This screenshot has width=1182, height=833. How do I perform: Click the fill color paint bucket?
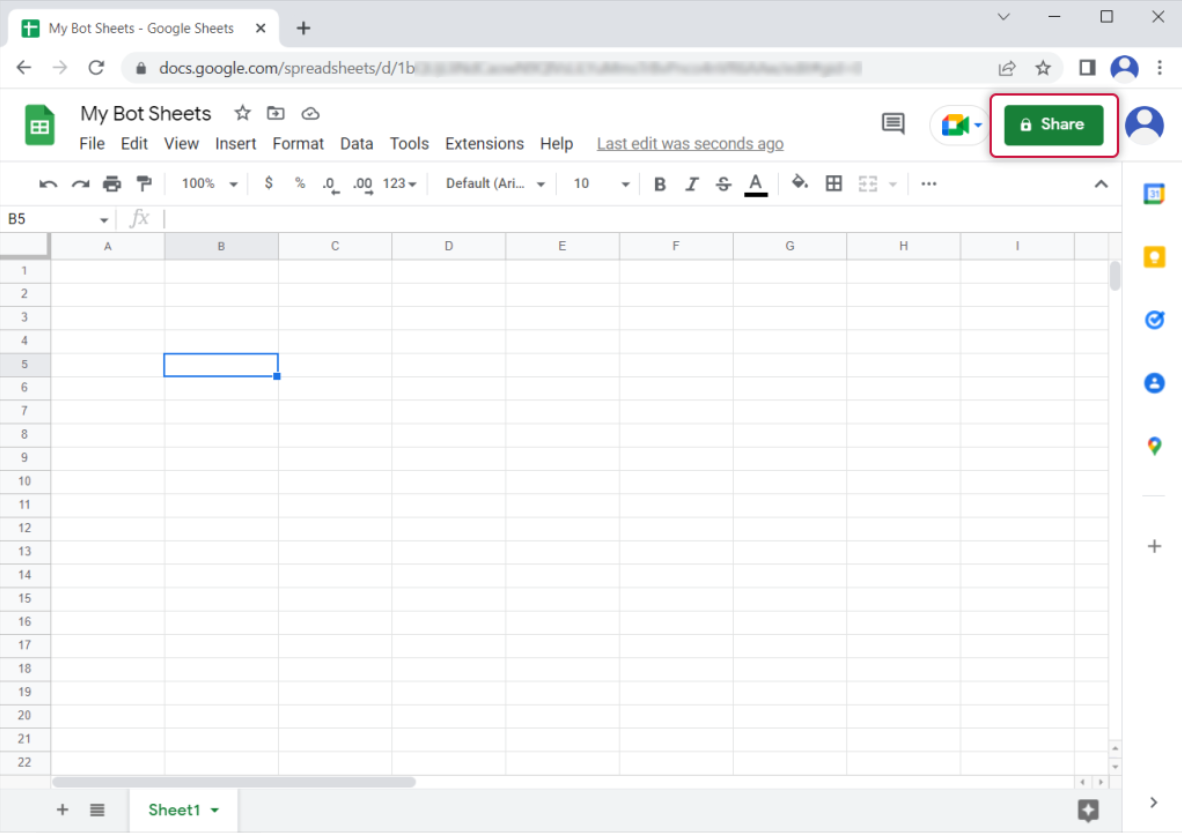coord(799,183)
